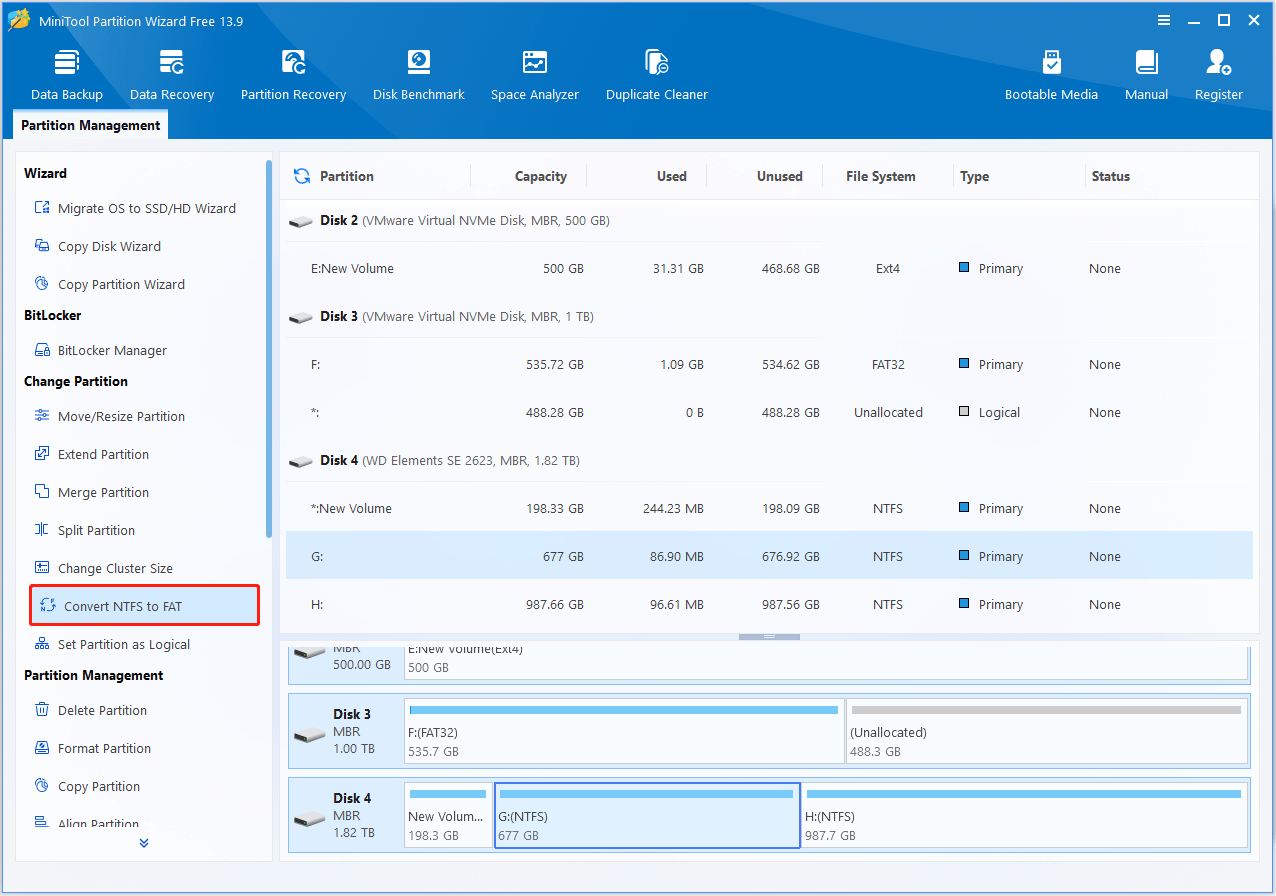
Task: Expand the sidebar with double-chevron arrow
Action: (144, 843)
